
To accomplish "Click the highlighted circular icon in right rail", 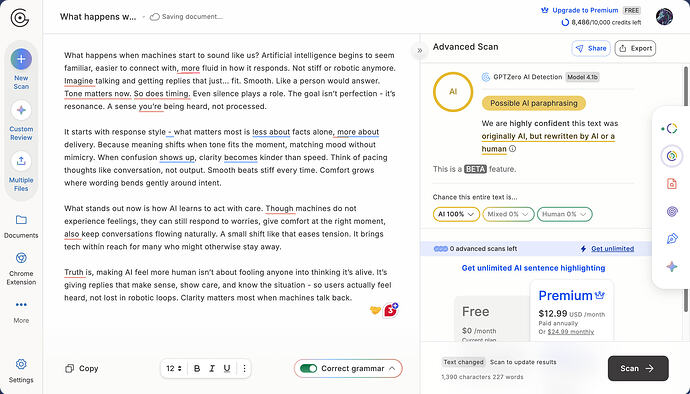I will tap(672, 156).
